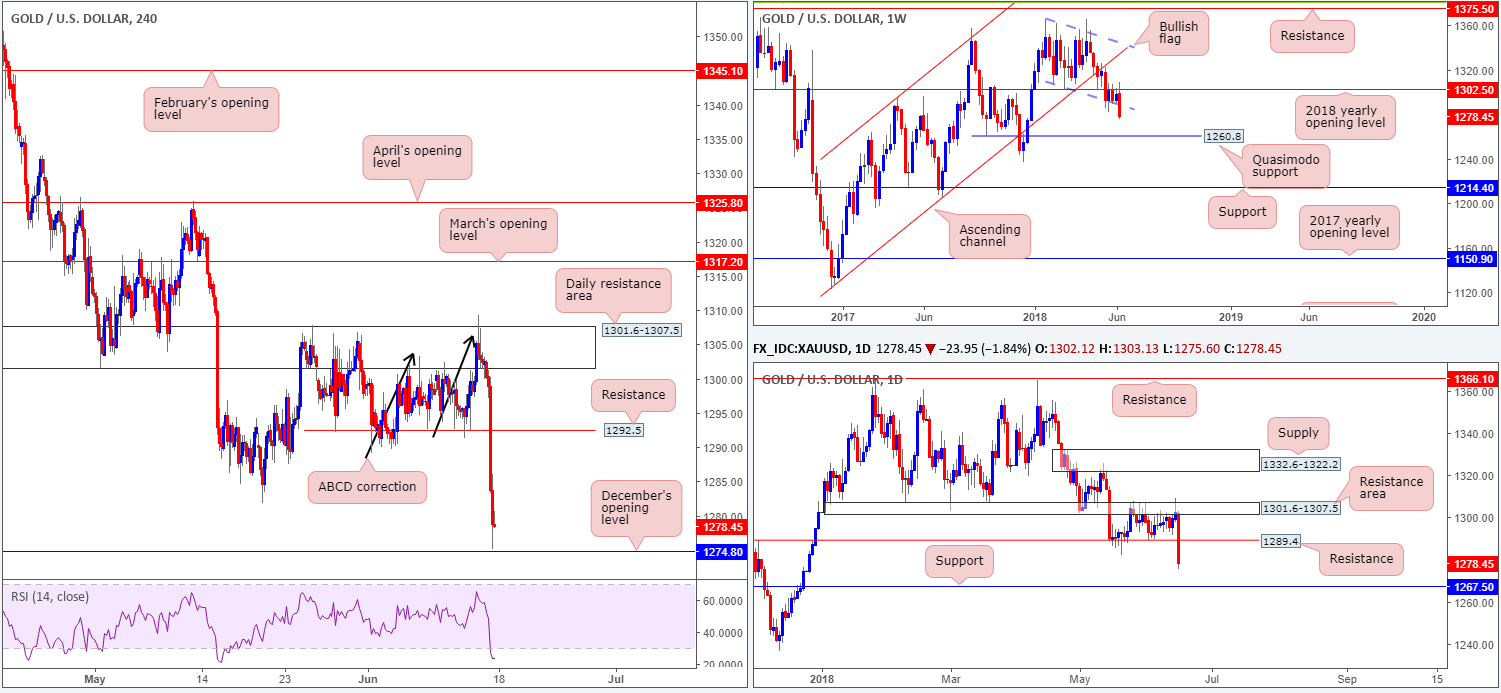Click the 1292.5 resistance price label
1501x693 pixels.
point(625,430)
